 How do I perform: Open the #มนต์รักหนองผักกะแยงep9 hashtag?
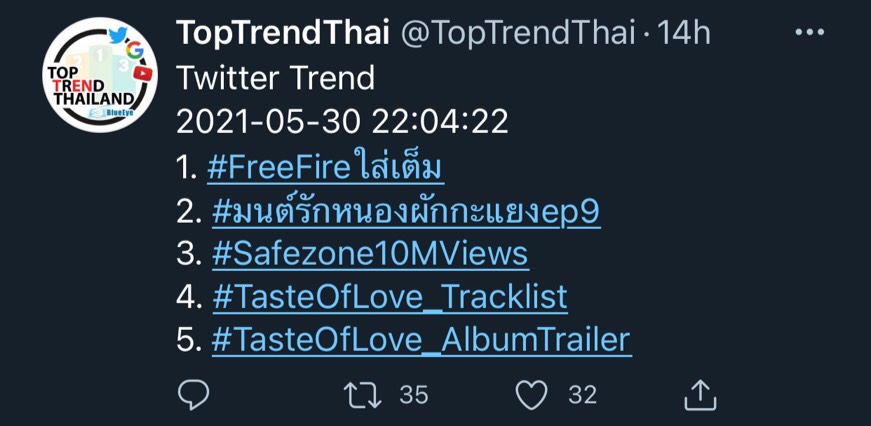click(x=406, y=212)
